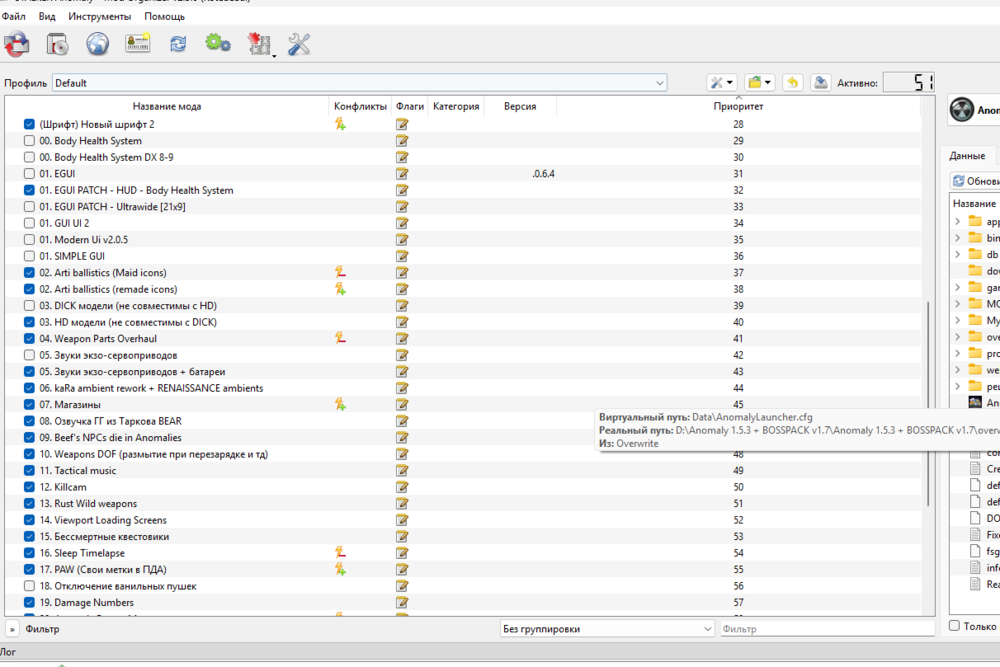Viewport: 1000px width, 667px height.
Task: Switch to the Данные tab
Action: 967,156
